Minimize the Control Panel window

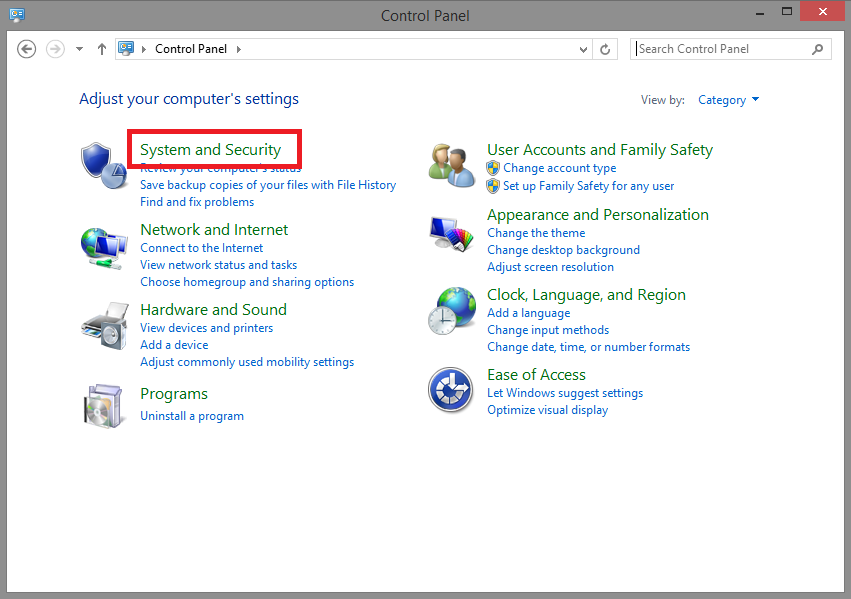[x=760, y=12]
